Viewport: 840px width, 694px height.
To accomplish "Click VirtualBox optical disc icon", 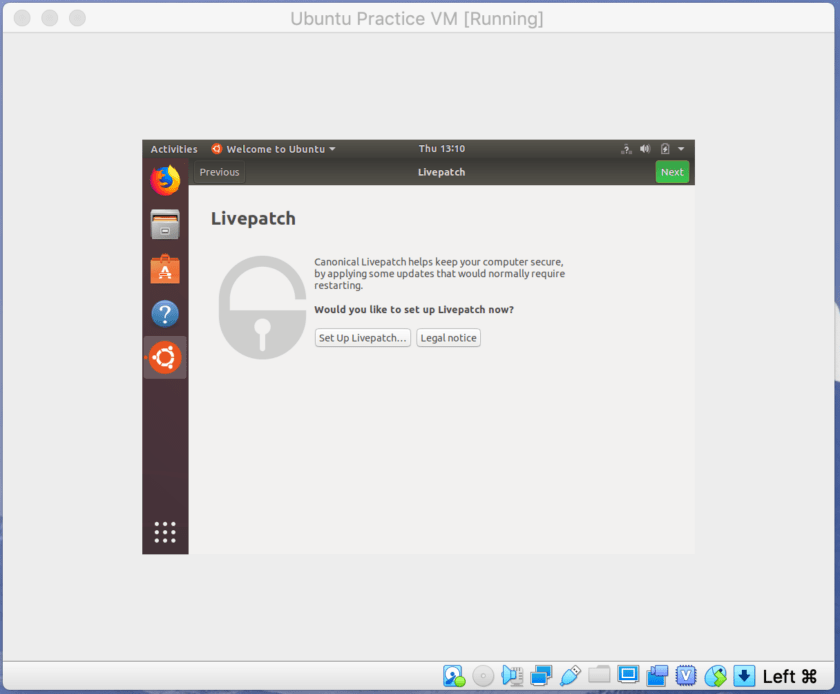I will [483, 676].
